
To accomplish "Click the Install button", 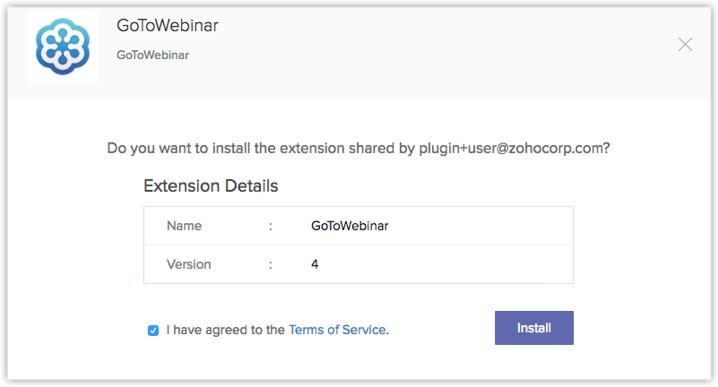I will [x=534, y=328].
